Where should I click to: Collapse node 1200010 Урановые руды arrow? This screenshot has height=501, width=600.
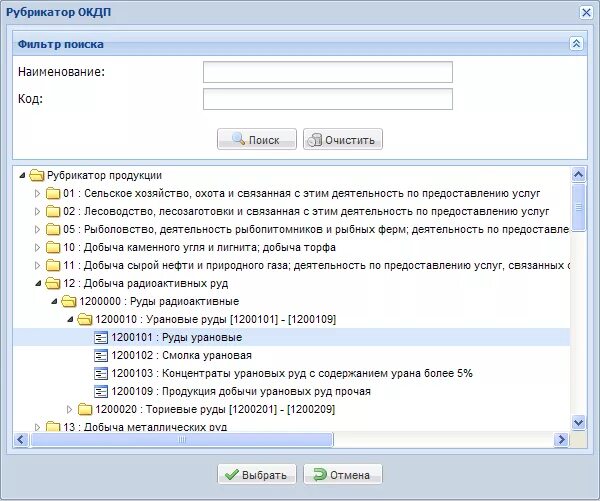(x=70, y=320)
